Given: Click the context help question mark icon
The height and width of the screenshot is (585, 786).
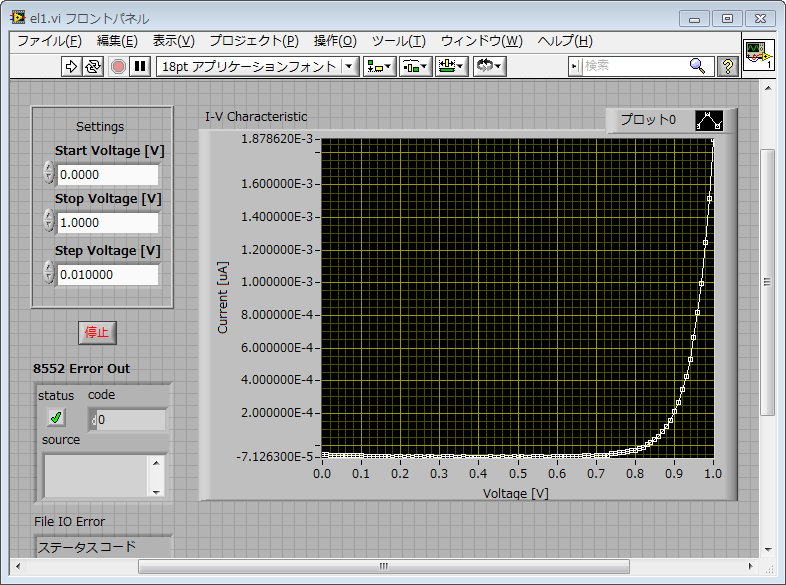Looking at the screenshot, I should (728, 66).
